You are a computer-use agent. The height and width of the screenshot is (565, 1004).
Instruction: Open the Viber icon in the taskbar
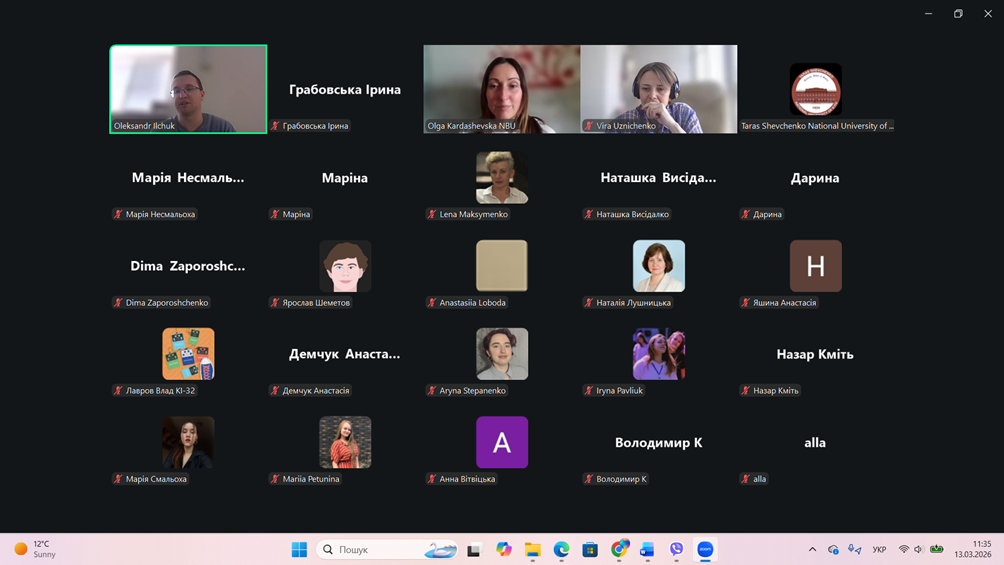[x=676, y=549]
